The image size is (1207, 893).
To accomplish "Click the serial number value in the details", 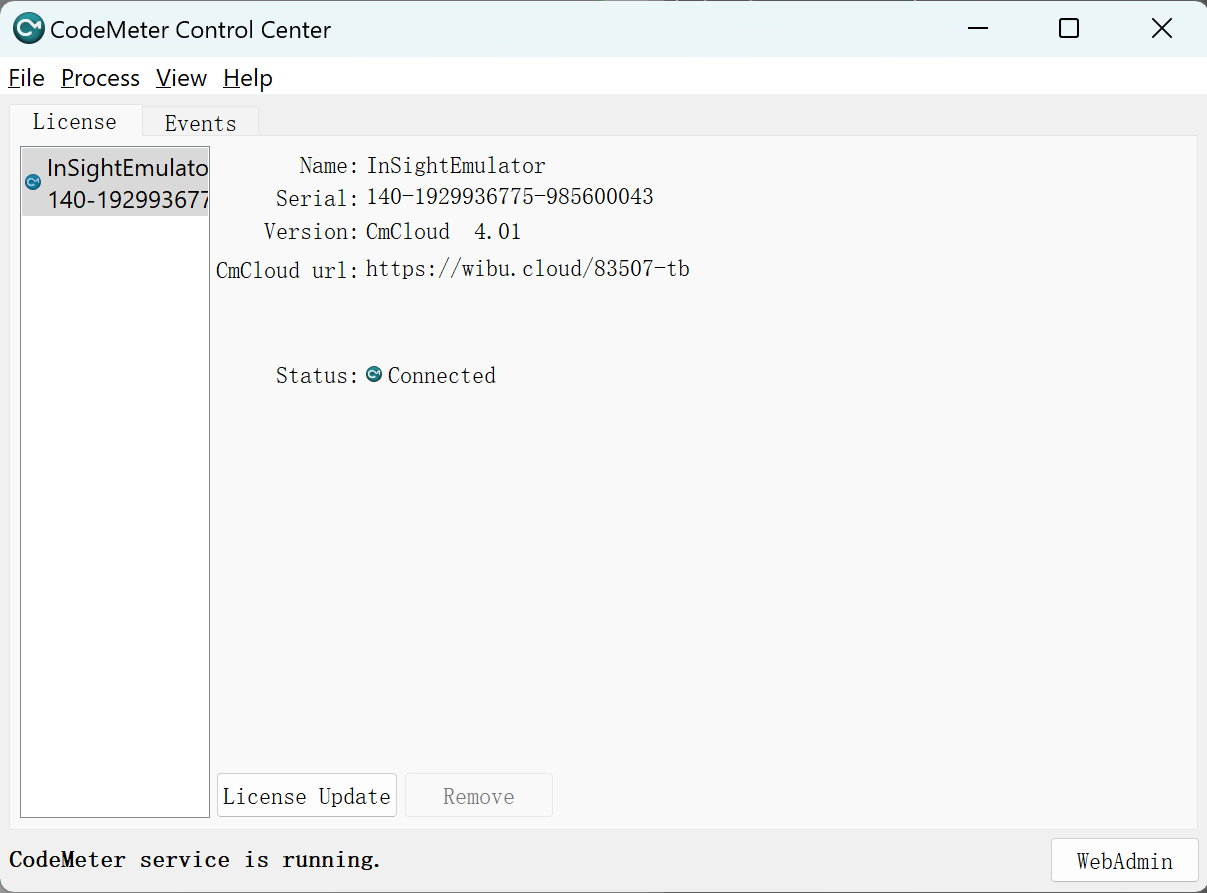I will (509, 197).
